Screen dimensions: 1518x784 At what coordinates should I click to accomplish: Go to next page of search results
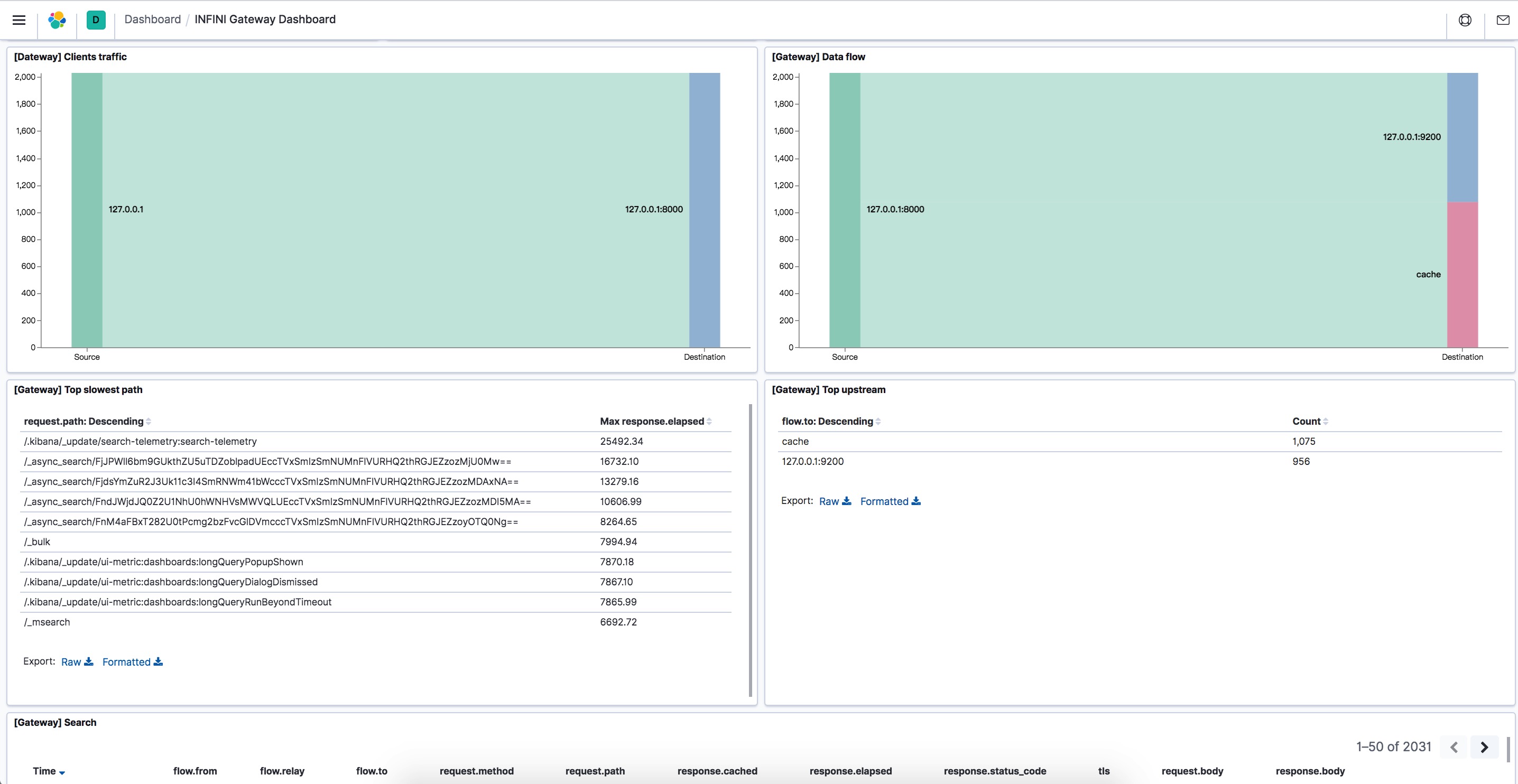pyautogui.click(x=1484, y=747)
